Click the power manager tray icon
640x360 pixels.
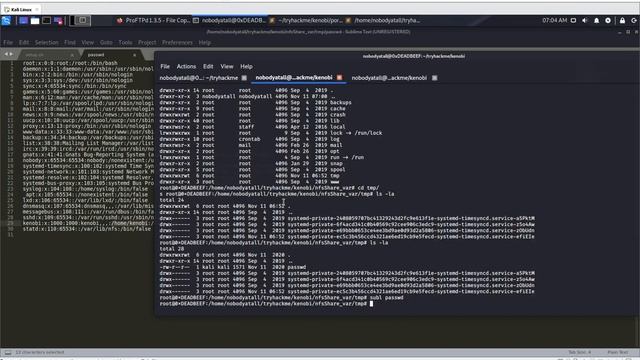[608, 20]
